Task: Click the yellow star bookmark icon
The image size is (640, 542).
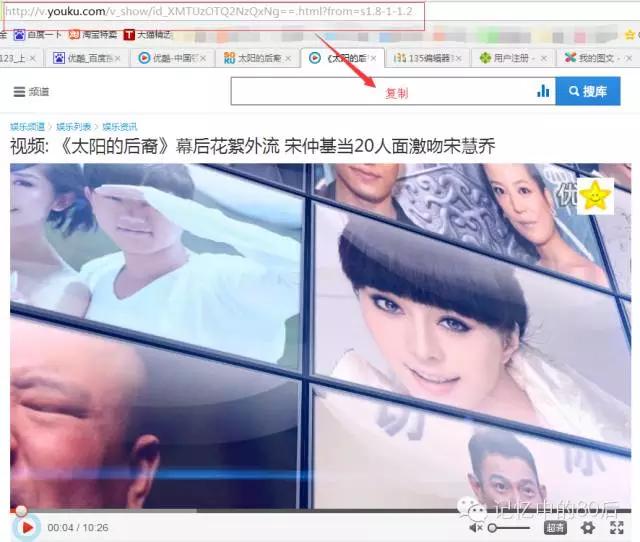Action: [x=630, y=36]
